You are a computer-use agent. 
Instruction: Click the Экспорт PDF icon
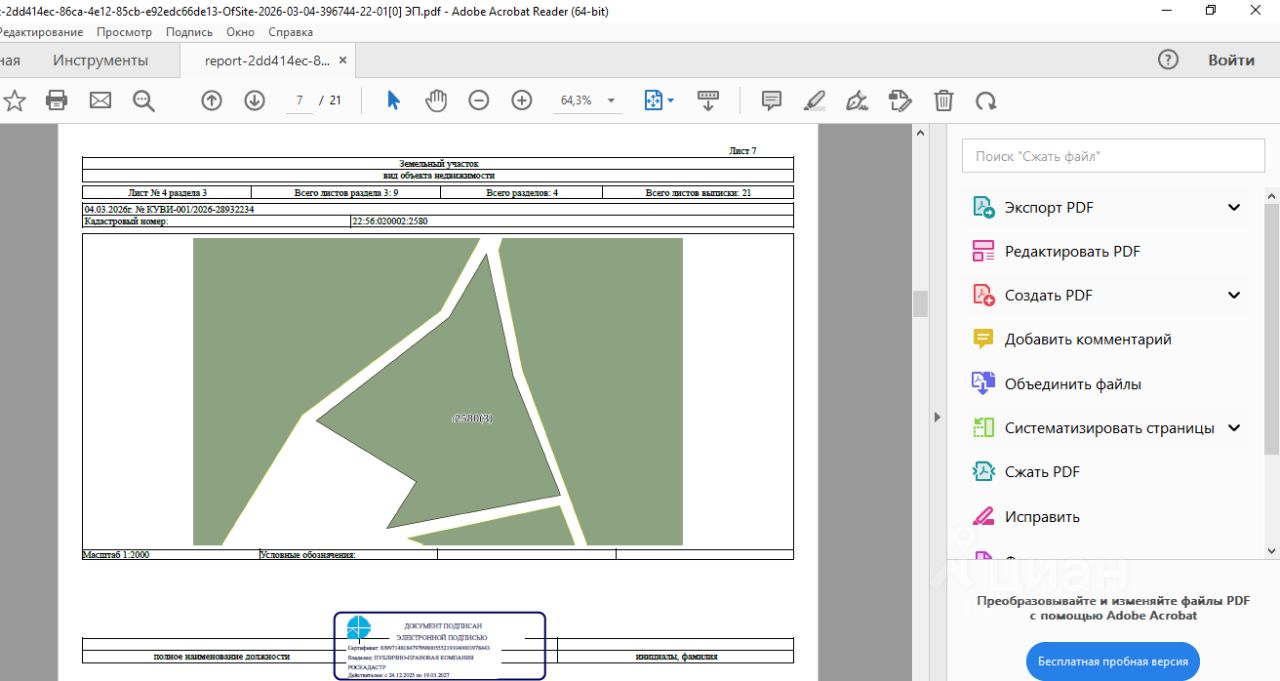[x=983, y=207]
